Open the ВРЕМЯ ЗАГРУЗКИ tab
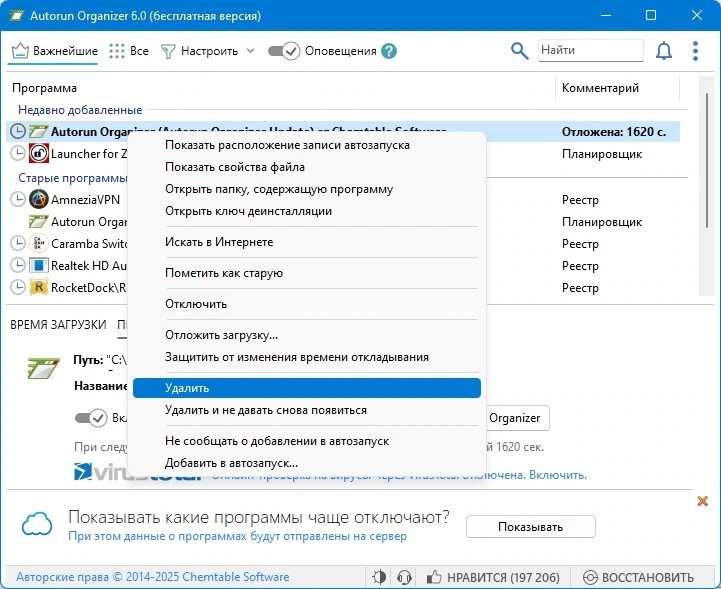 [58, 325]
